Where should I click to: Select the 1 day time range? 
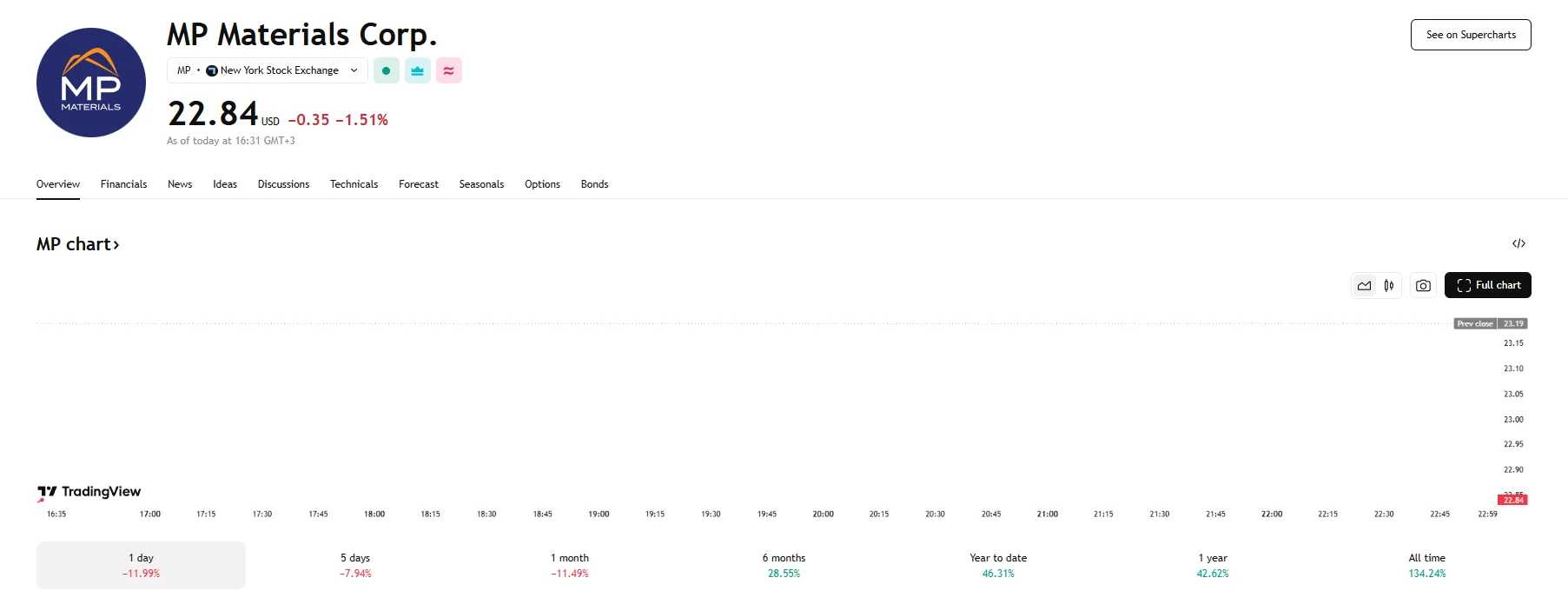pyautogui.click(x=141, y=565)
